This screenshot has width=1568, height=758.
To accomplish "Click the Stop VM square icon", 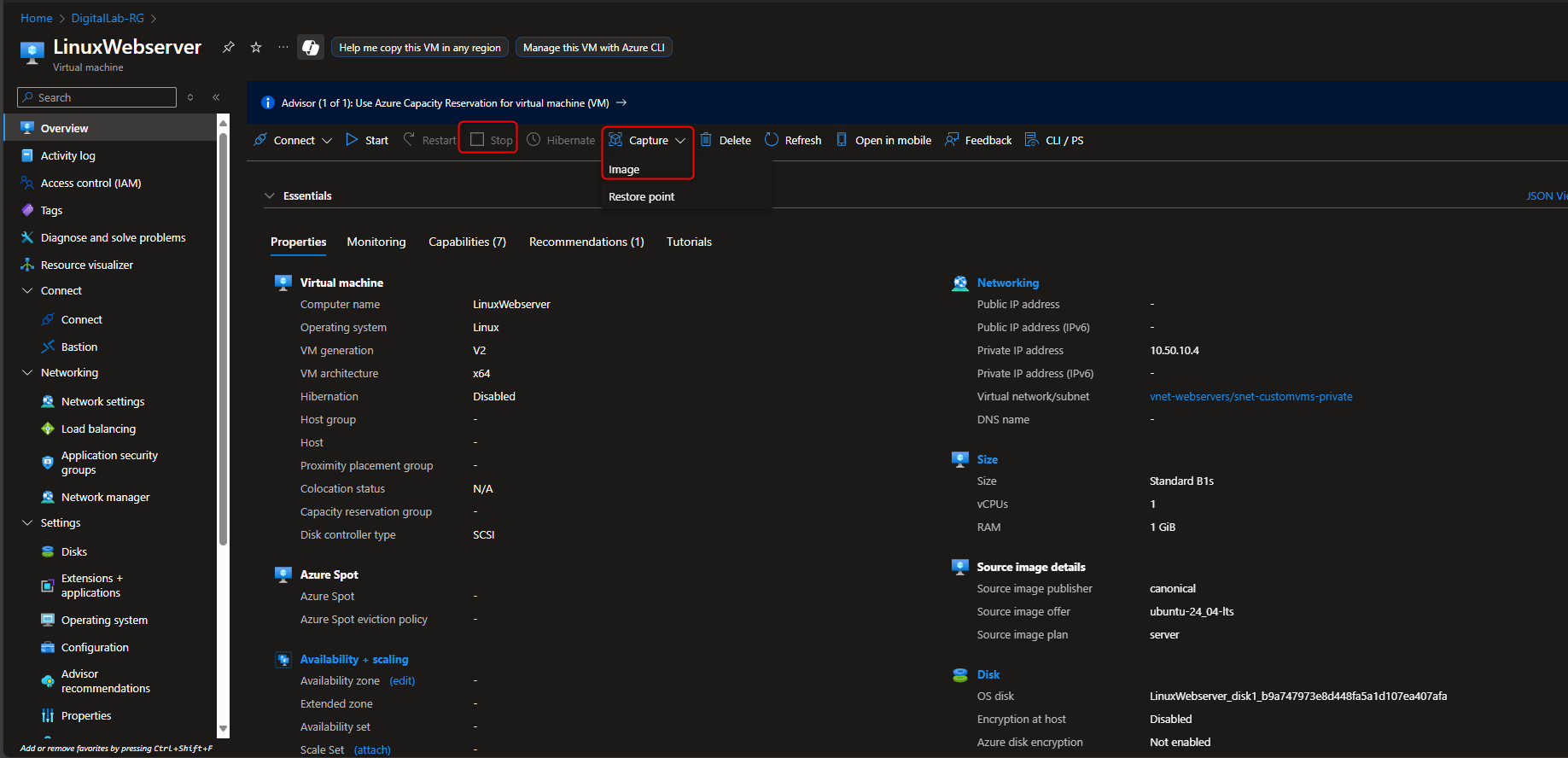I will click(478, 140).
